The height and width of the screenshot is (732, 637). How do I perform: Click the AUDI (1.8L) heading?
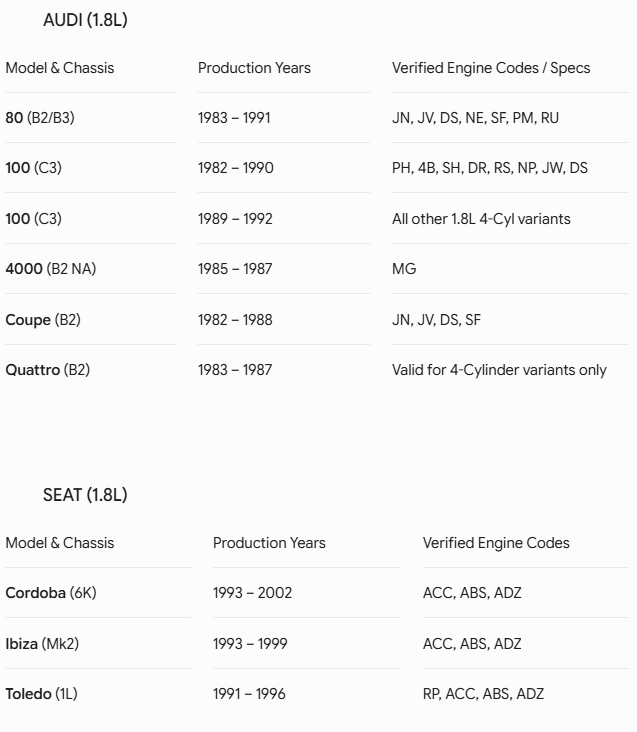(85, 20)
